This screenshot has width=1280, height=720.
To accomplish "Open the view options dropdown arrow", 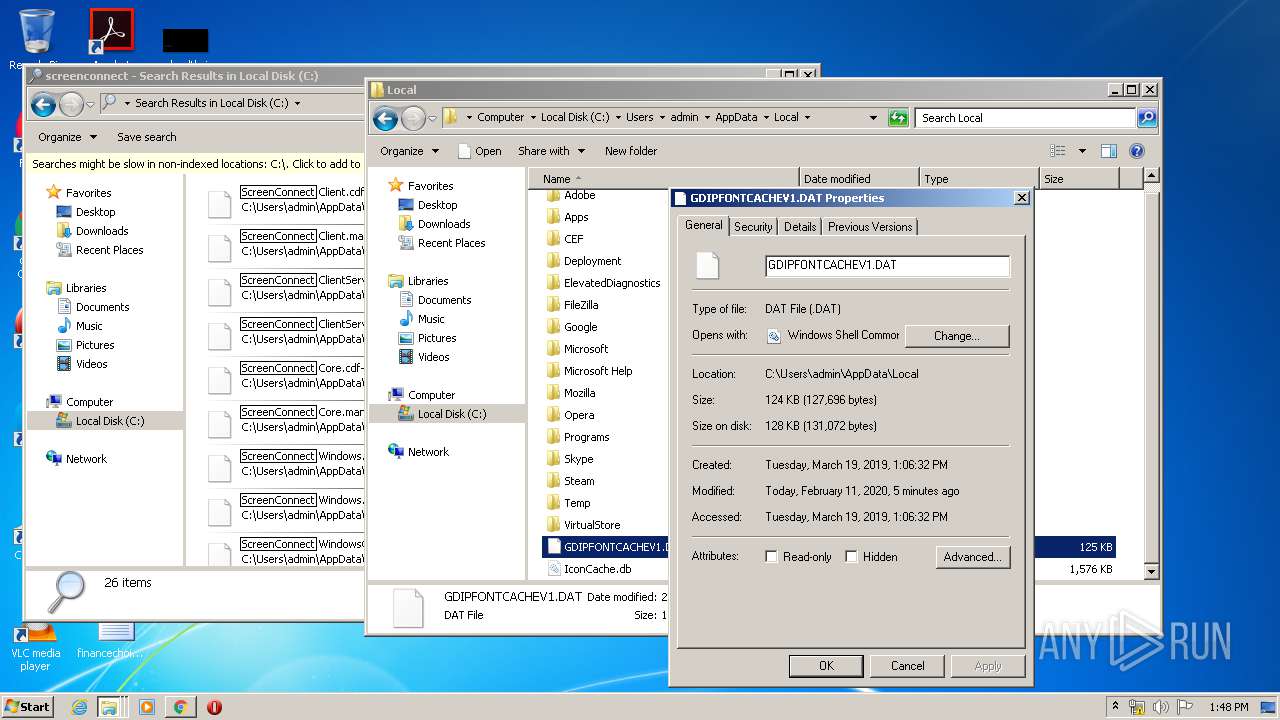I will (x=1082, y=151).
